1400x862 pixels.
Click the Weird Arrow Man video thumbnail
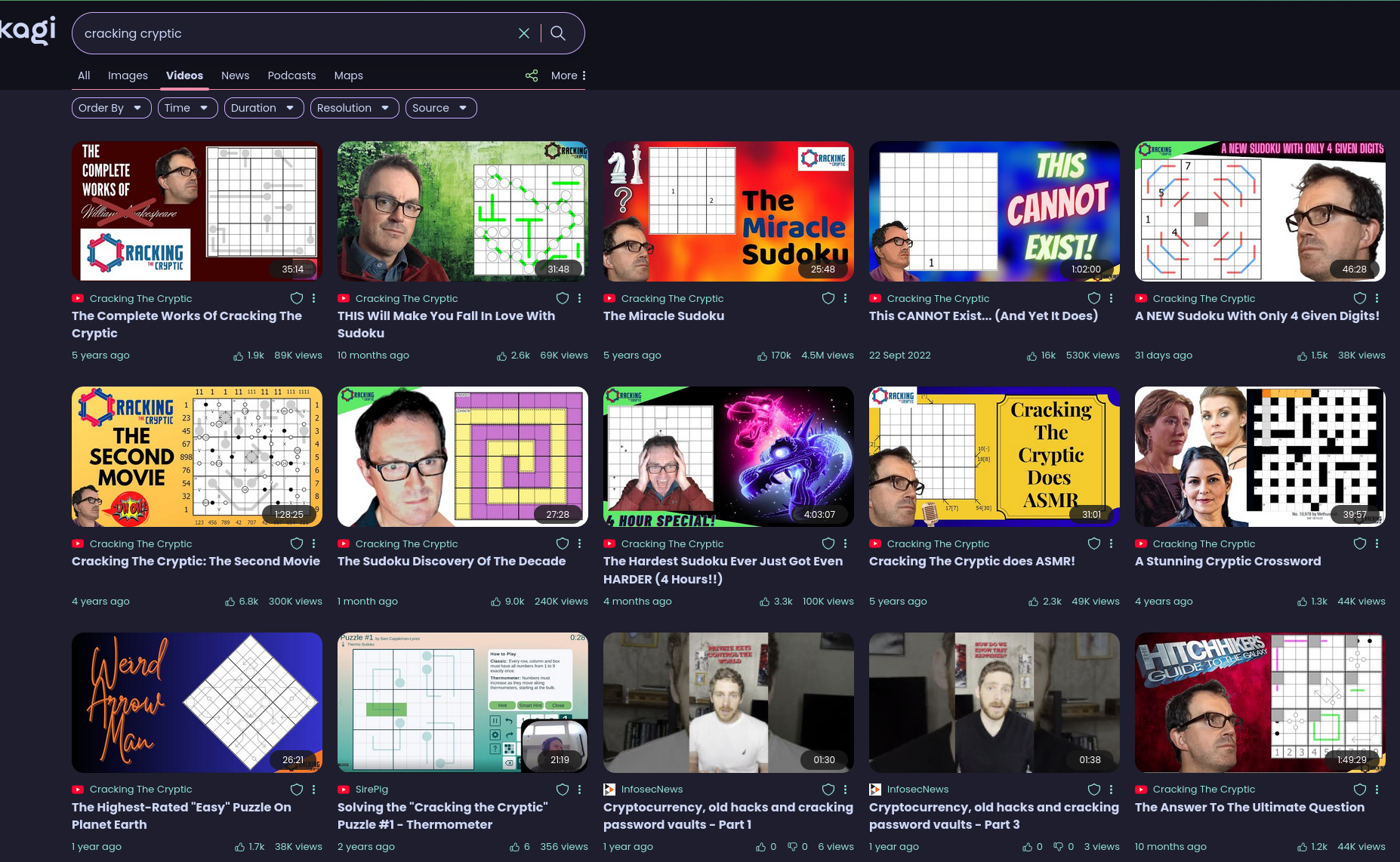tap(197, 702)
